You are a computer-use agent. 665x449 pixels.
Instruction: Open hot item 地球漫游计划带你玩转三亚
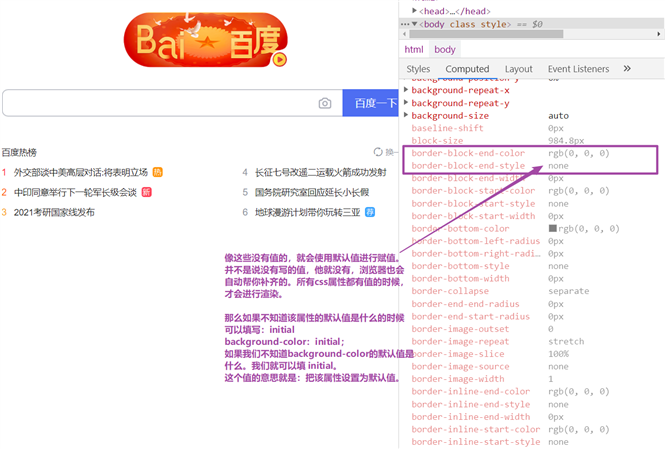(x=307, y=212)
